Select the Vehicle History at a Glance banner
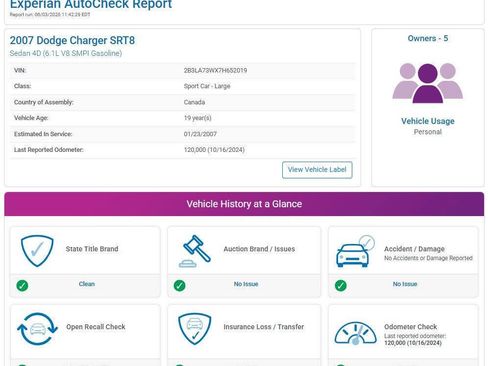Viewport: 488px width, 366px height. pos(244,204)
